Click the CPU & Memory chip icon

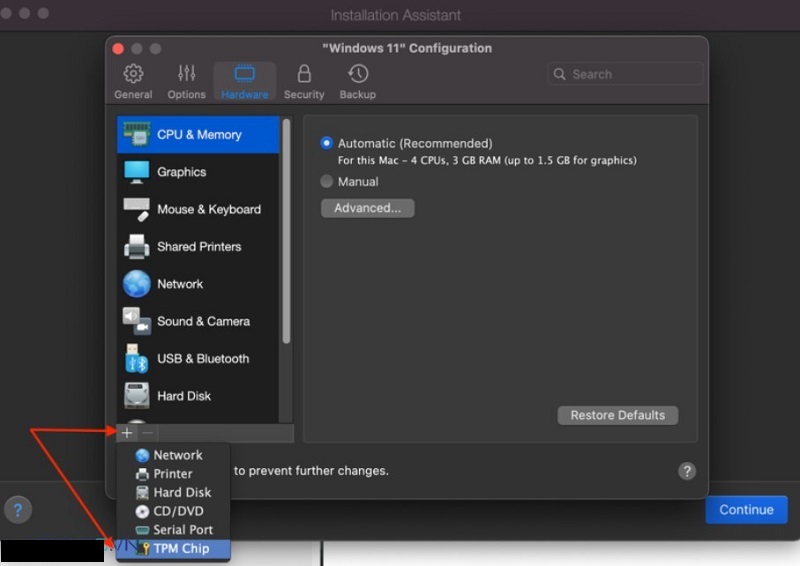click(137, 134)
